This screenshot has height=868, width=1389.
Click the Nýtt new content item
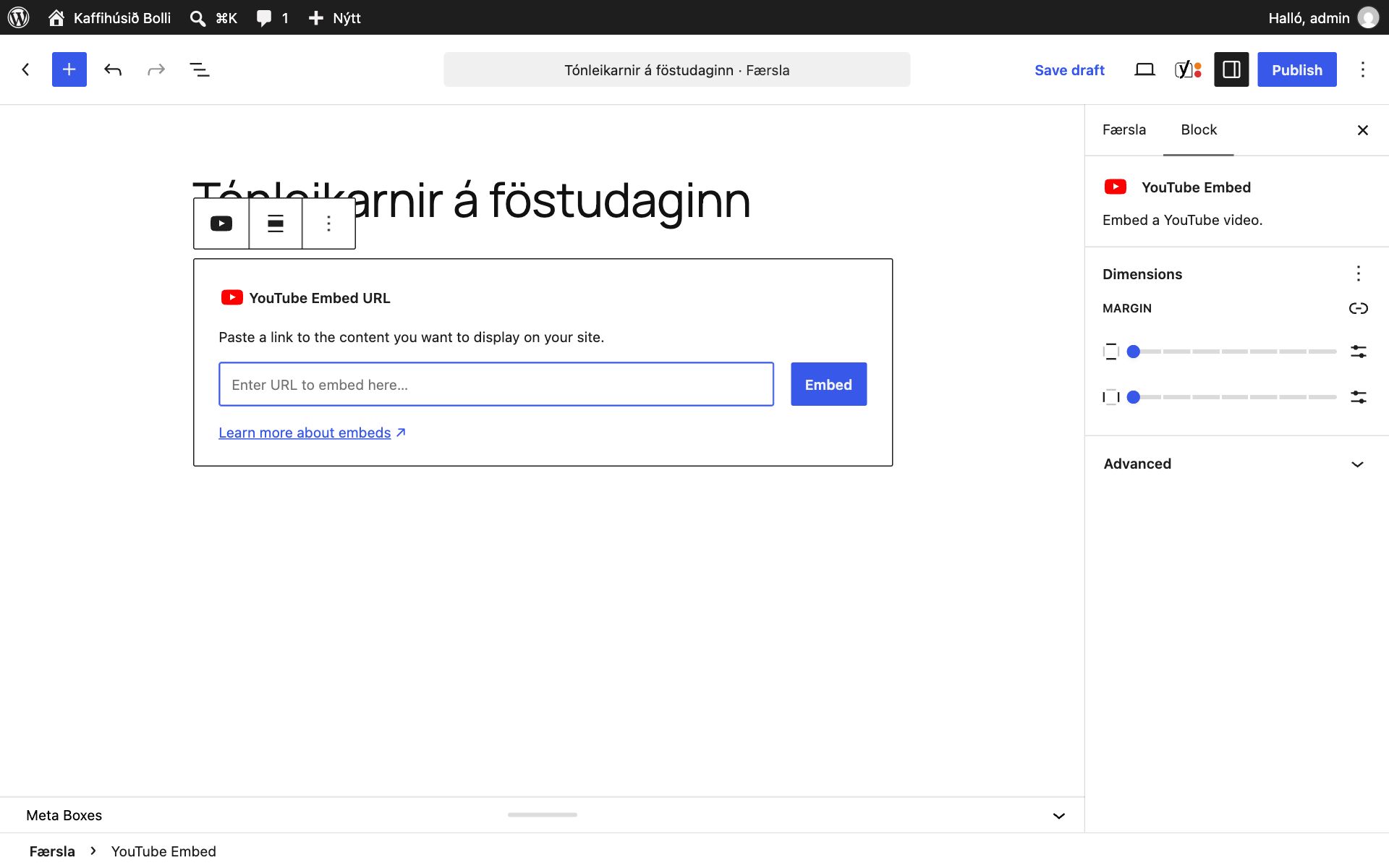click(334, 17)
